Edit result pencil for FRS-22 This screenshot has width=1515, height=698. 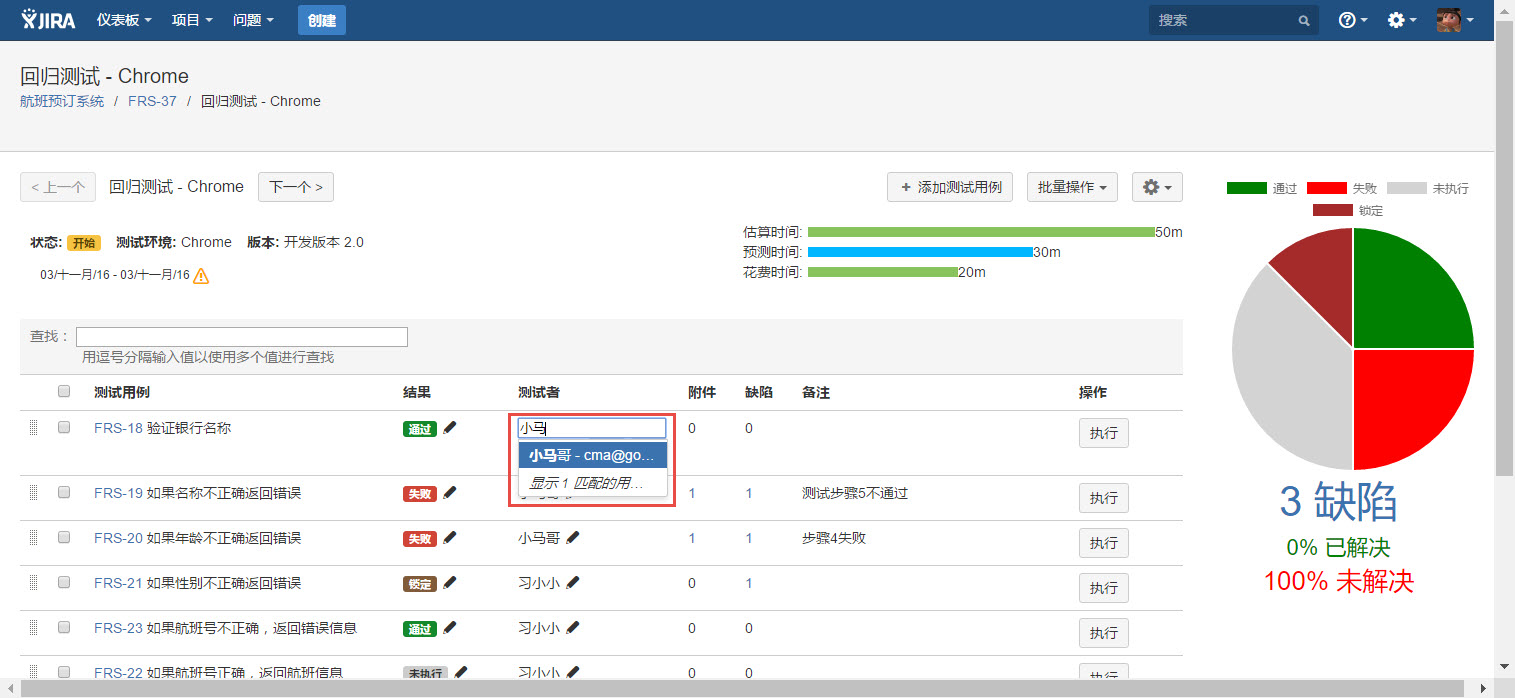click(x=461, y=673)
